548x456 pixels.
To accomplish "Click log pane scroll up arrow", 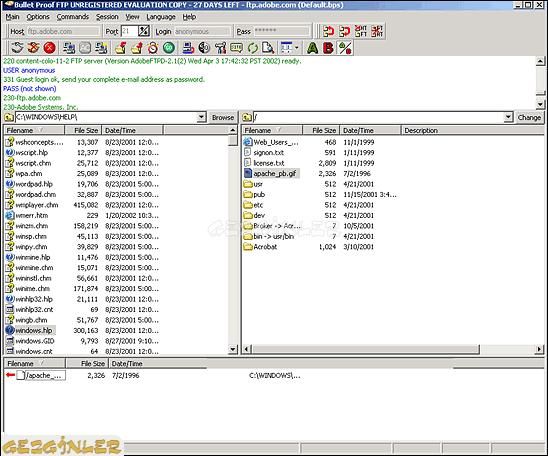I will click(540, 61).
